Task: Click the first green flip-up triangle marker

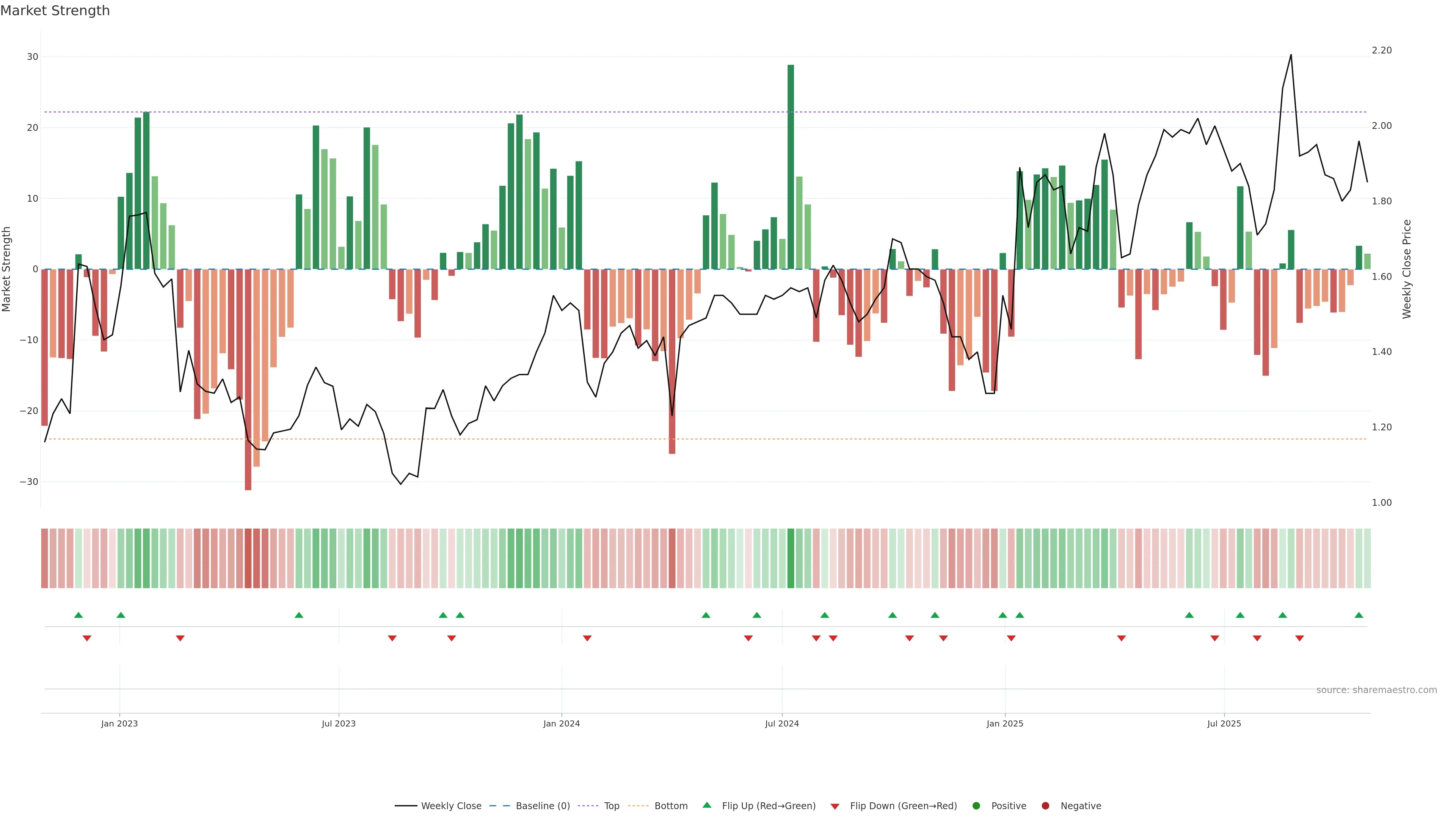Action: pyautogui.click(x=78, y=615)
